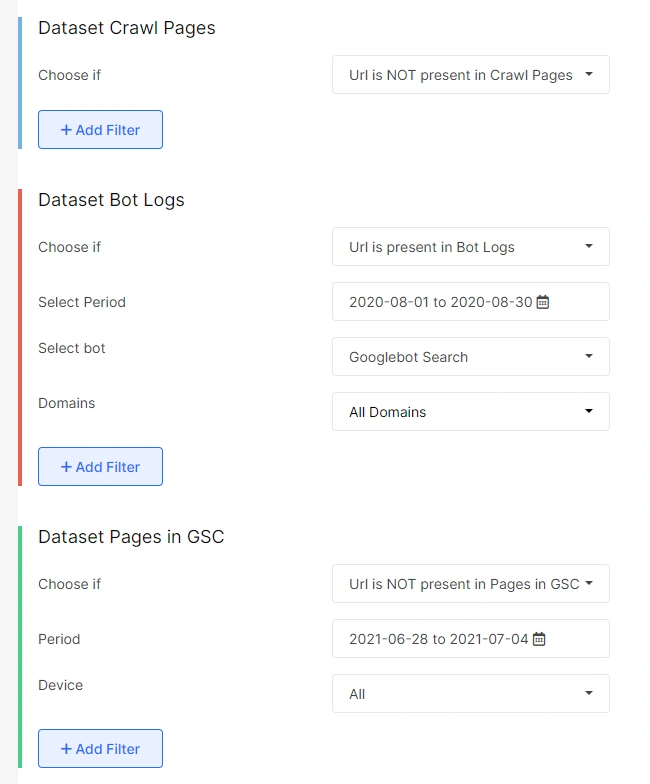Click the 2021-06-28 to 2021-07-04 date text
650x784 pixels.
tap(438, 639)
